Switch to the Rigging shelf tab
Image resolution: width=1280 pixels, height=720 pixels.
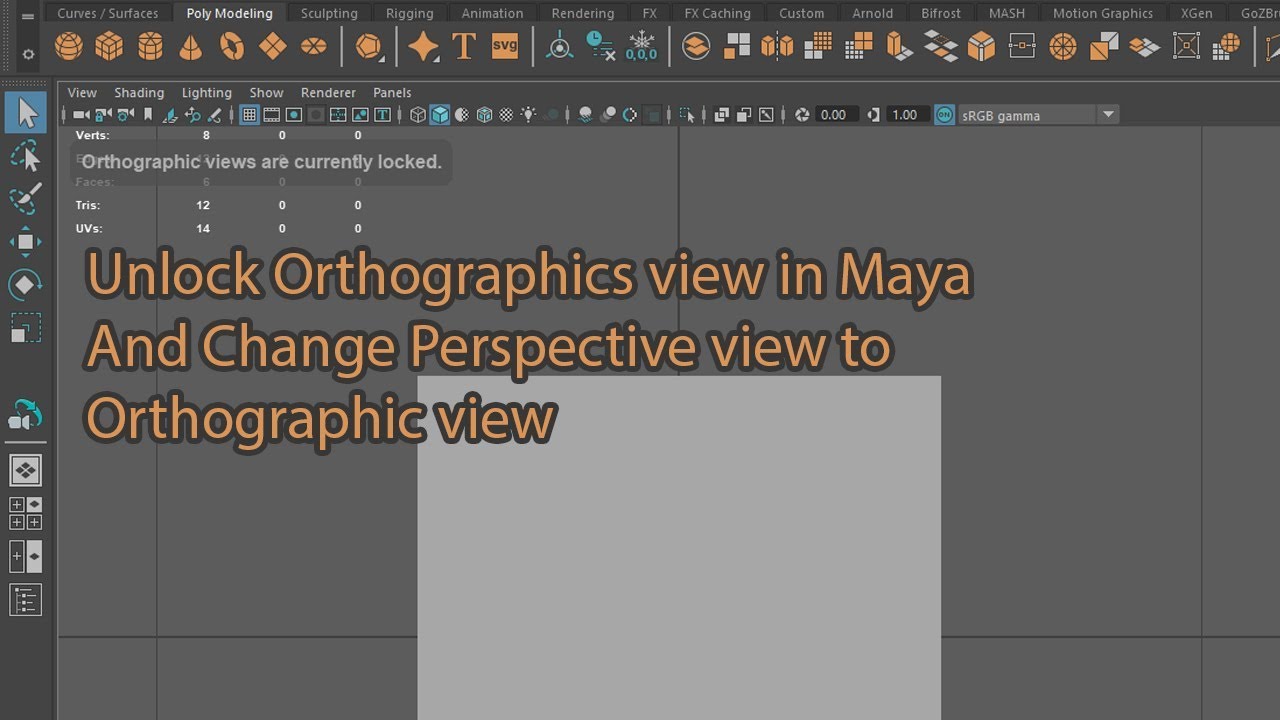click(x=410, y=13)
